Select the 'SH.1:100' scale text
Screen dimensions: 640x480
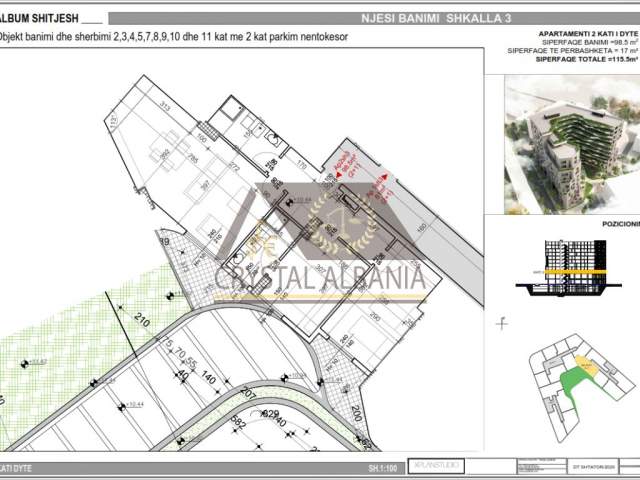(x=382, y=468)
